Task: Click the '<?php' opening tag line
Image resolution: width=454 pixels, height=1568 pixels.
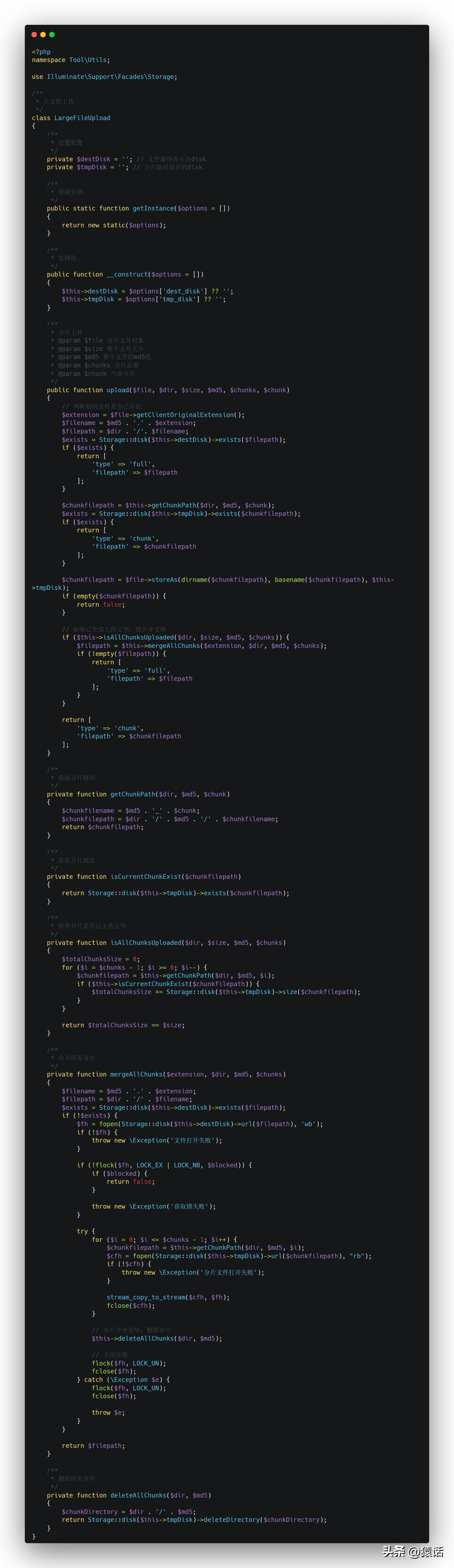Action: pos(41,52)
